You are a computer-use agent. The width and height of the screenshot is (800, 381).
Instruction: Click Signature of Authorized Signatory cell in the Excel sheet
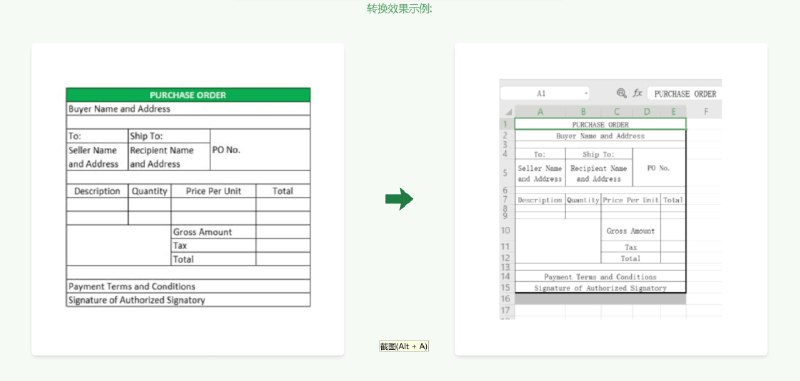(x=601, y=288)
